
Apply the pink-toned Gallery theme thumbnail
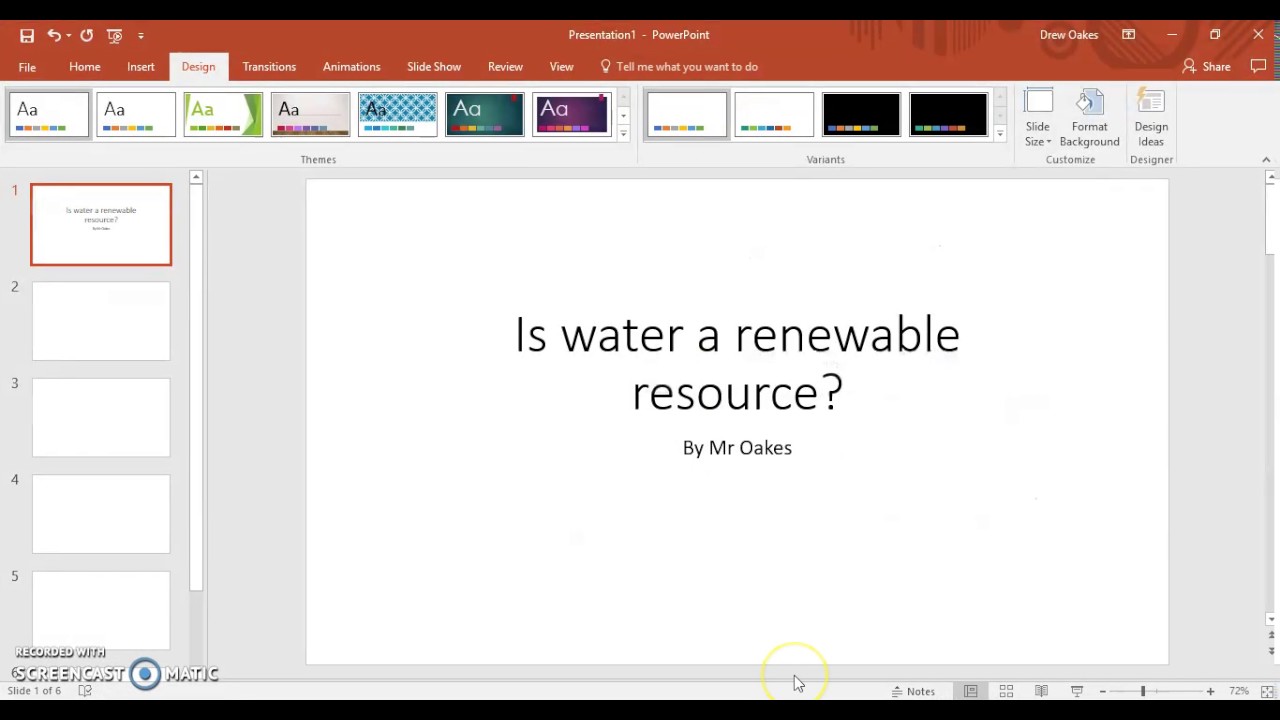(310, 115)
